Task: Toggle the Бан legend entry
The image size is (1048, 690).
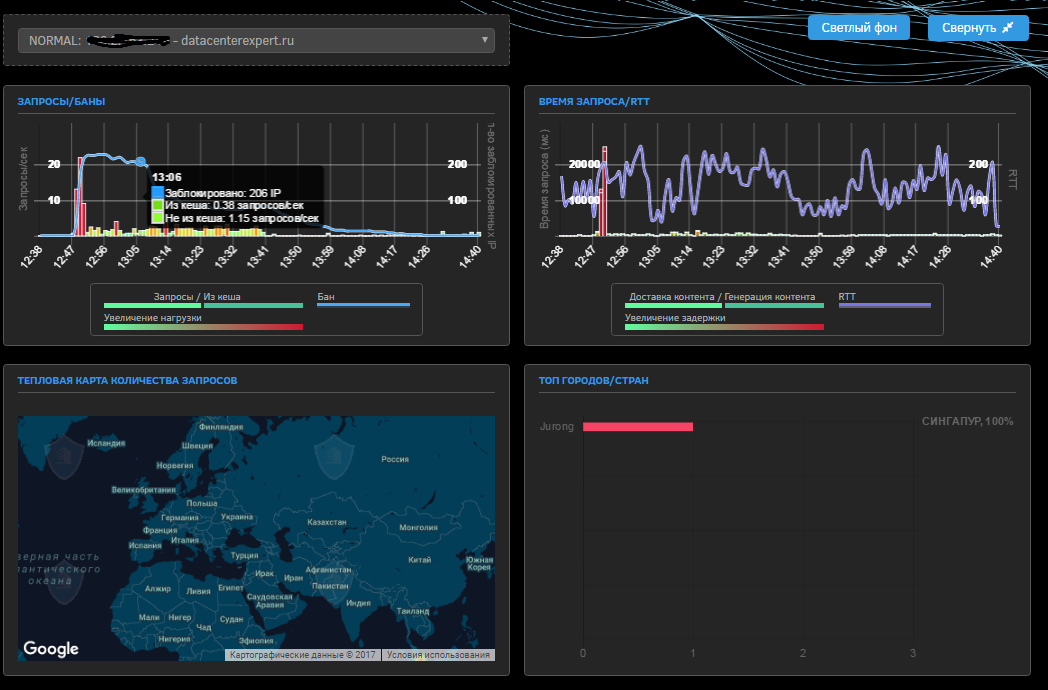Action: (x=363, y=300)
